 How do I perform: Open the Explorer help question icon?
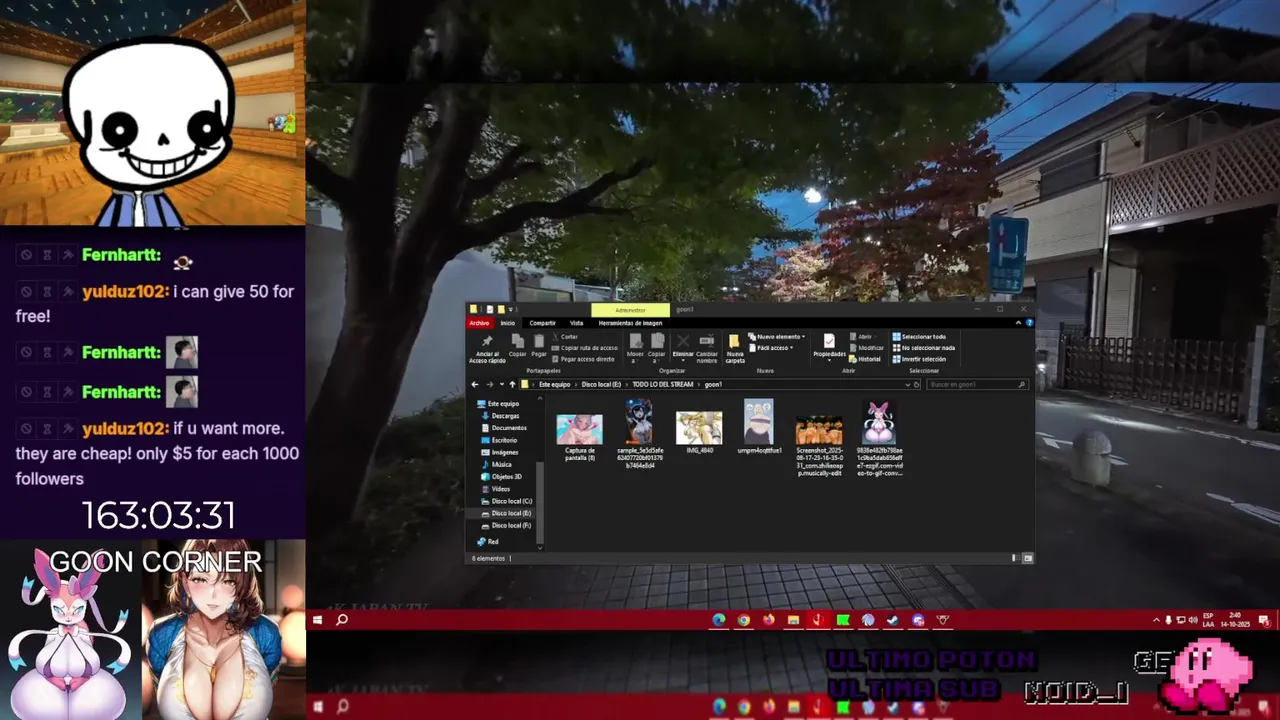pyautogui.click(x=1029, y=323)
